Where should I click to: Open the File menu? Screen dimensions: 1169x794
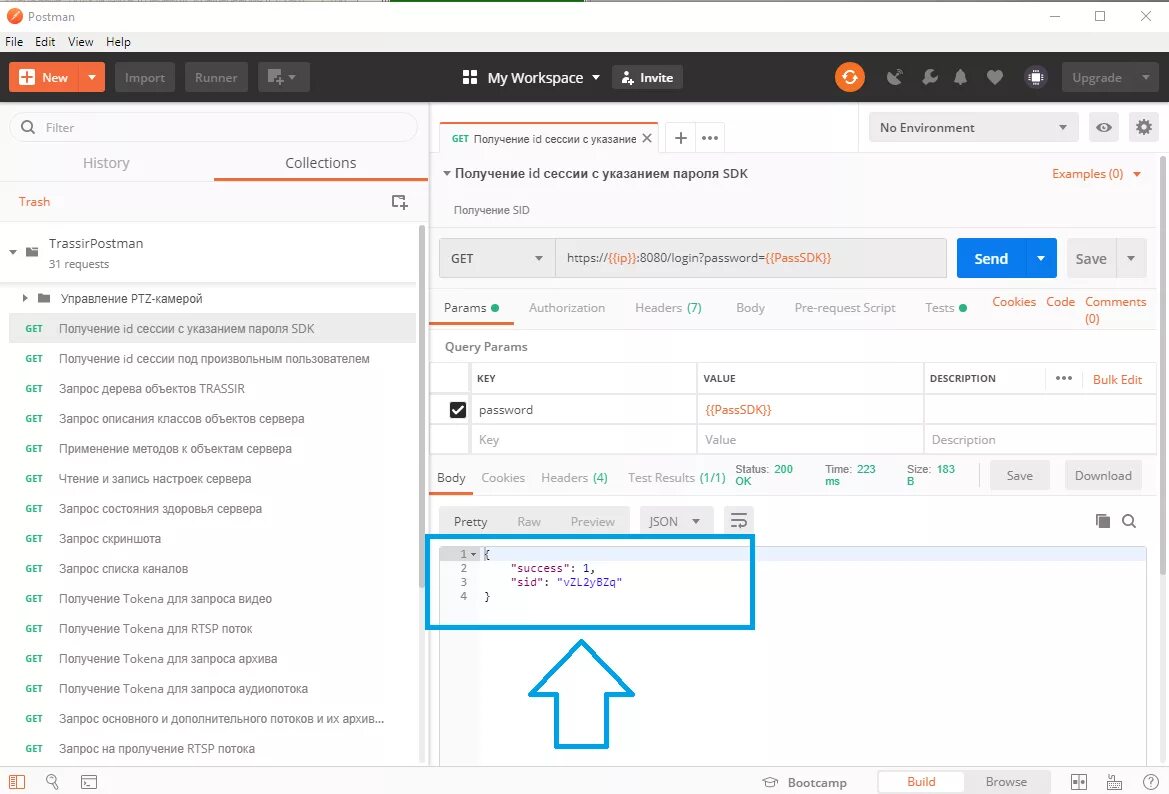(14, 42)
